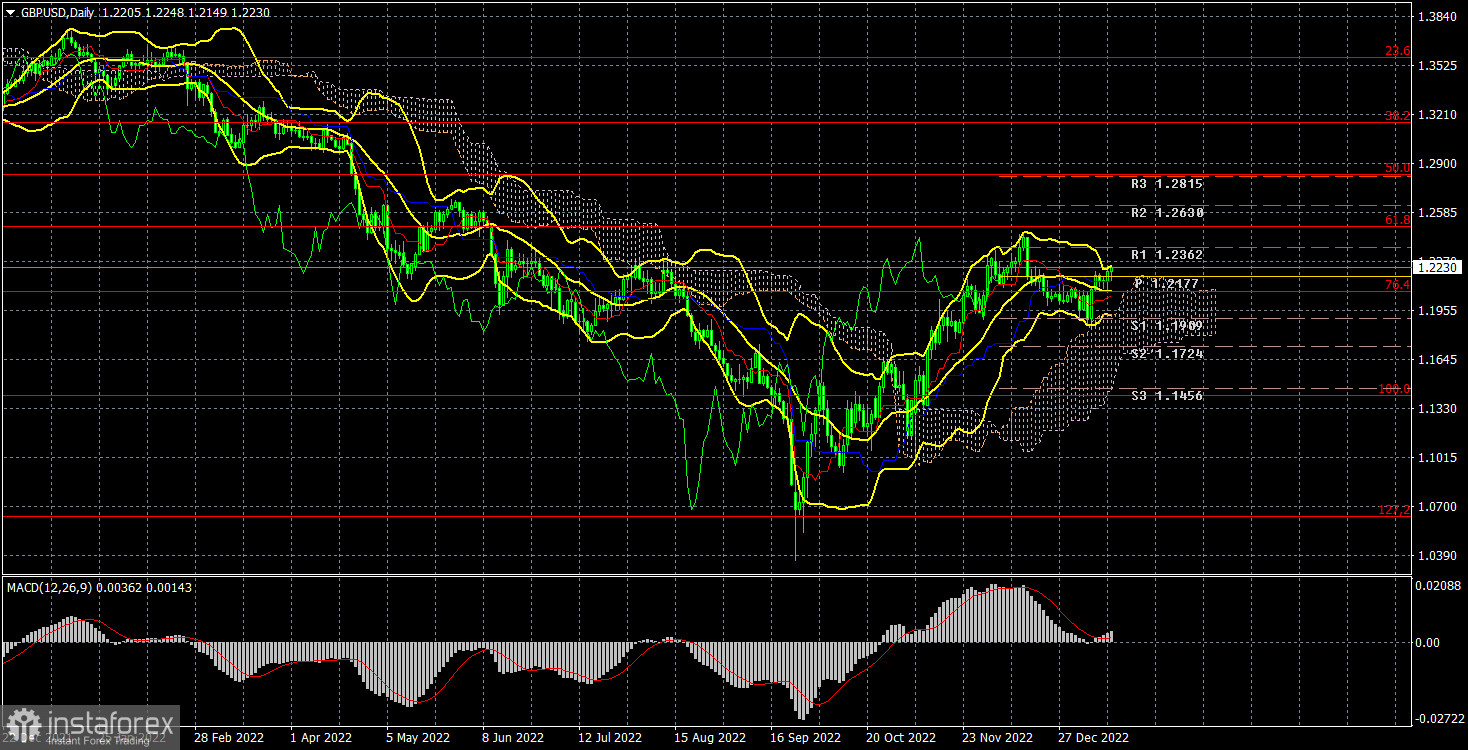The image size is (1468, 750).
Task: Select the S2 1.1724 pivot label
Action: 1167,354
